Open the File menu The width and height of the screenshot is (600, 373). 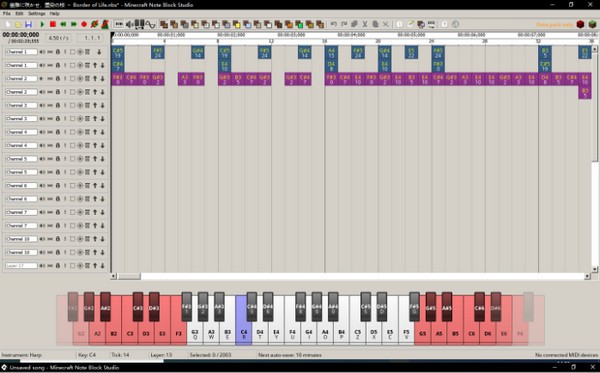[7, 13]
